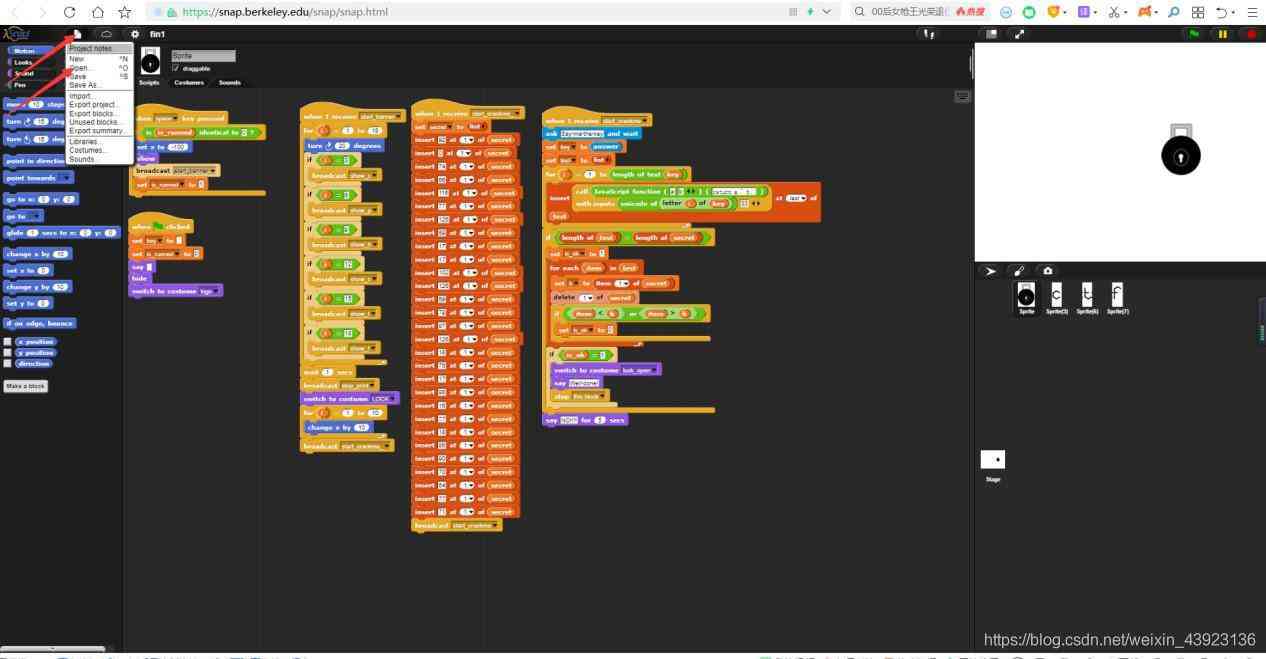The height and width of the screenshot is (659, 1266).
Task: Choose Libraries... from the project menu
Action: pos(84,141)
